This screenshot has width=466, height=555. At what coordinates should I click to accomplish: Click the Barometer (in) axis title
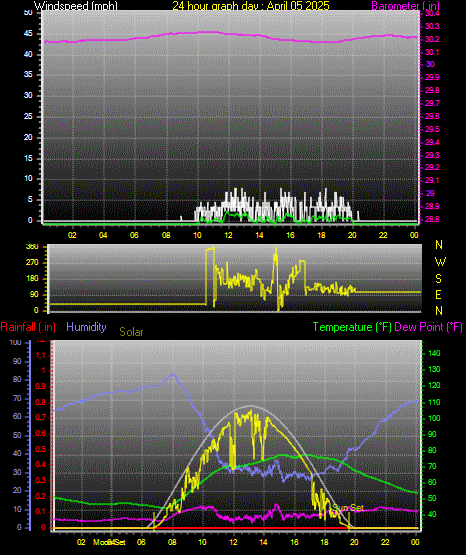[405, 6]
